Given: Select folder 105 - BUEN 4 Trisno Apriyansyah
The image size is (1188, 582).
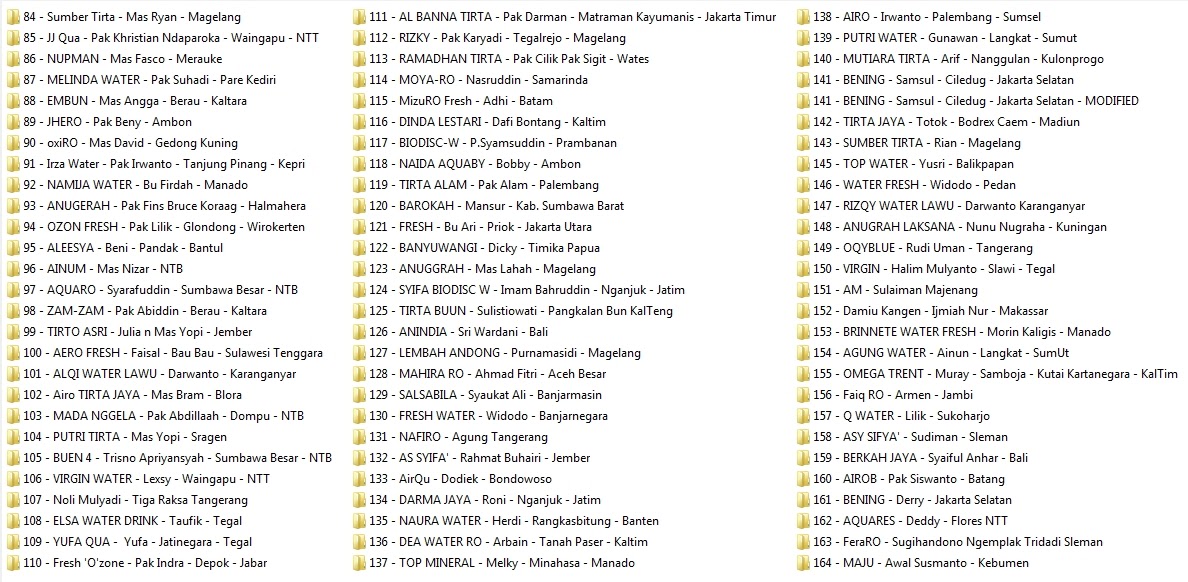Looking at the screenshot, I should (x=170, y=458).
